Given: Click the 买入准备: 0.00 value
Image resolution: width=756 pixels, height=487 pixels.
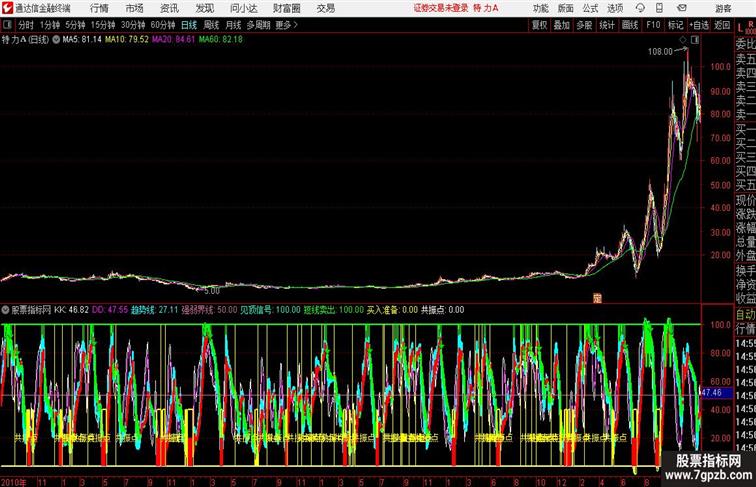Looking at the screenshot, I should [x=392, y=310].
